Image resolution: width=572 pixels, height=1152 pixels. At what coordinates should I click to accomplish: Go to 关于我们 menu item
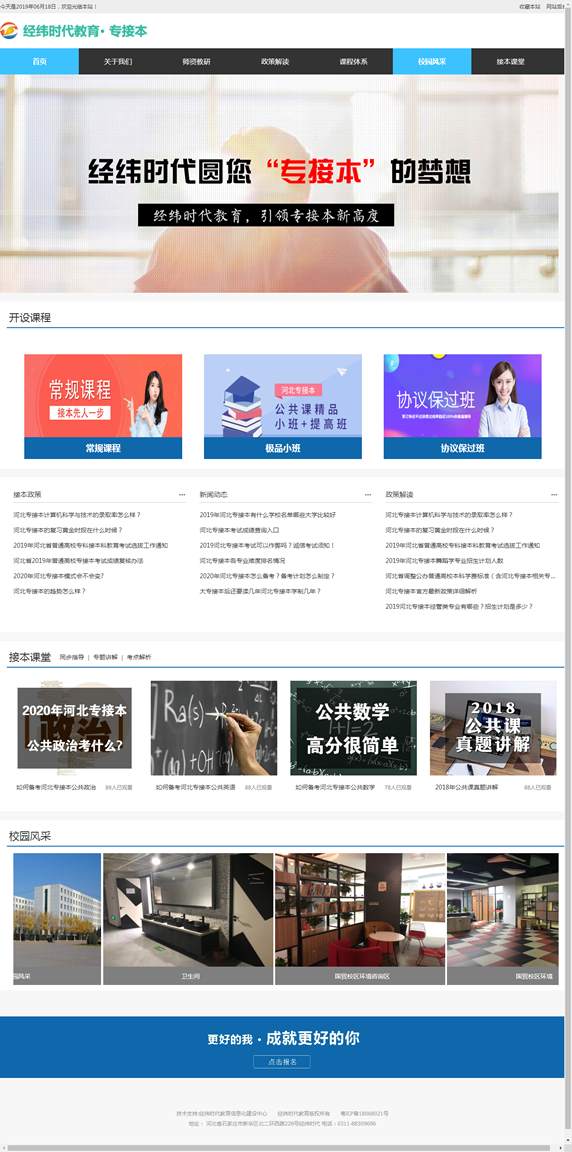click(x=117, y=62)
